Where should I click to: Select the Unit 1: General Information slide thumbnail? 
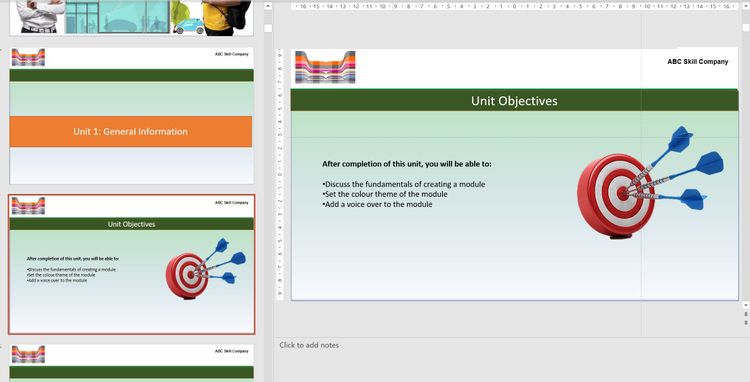point(132,116)
